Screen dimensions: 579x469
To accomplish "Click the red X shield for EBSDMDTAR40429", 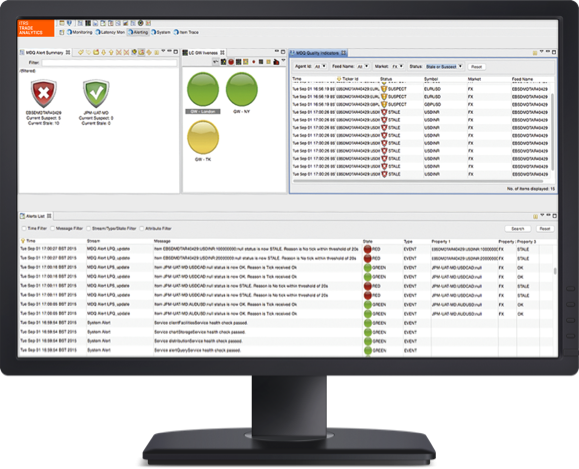I will click(44, 93).
